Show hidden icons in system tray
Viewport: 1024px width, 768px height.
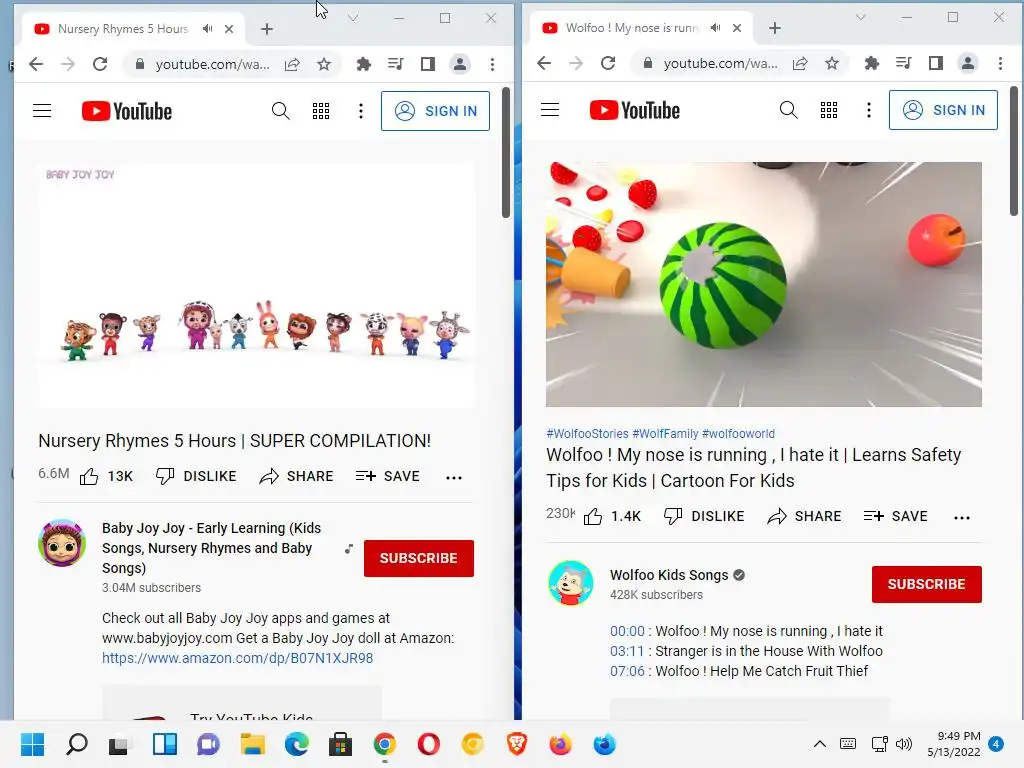tap(820, 744)
